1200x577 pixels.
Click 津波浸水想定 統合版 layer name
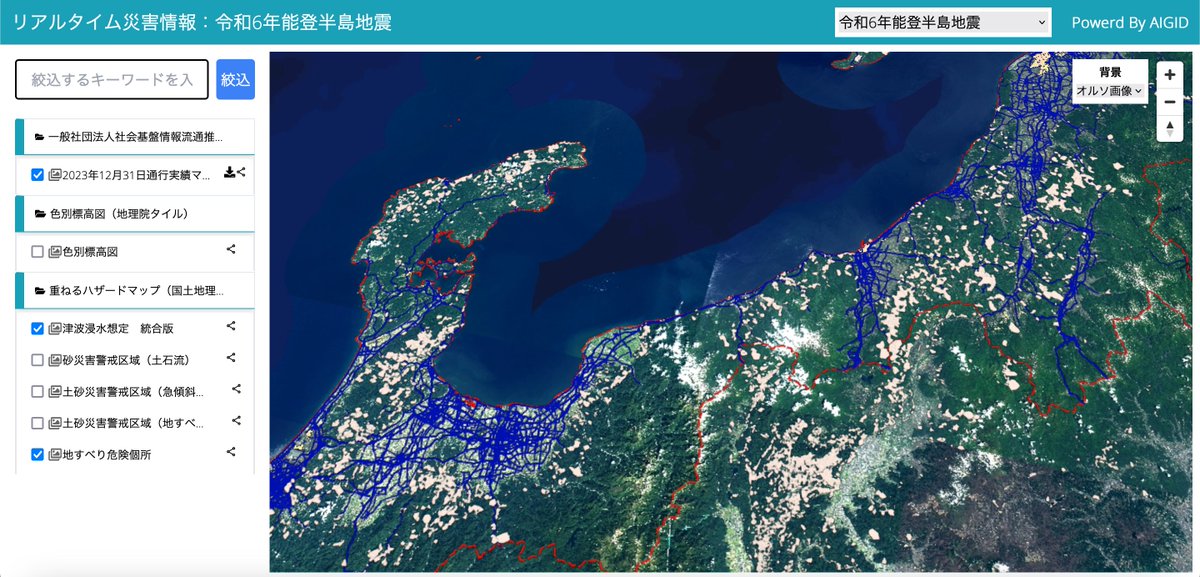[118, 328]
